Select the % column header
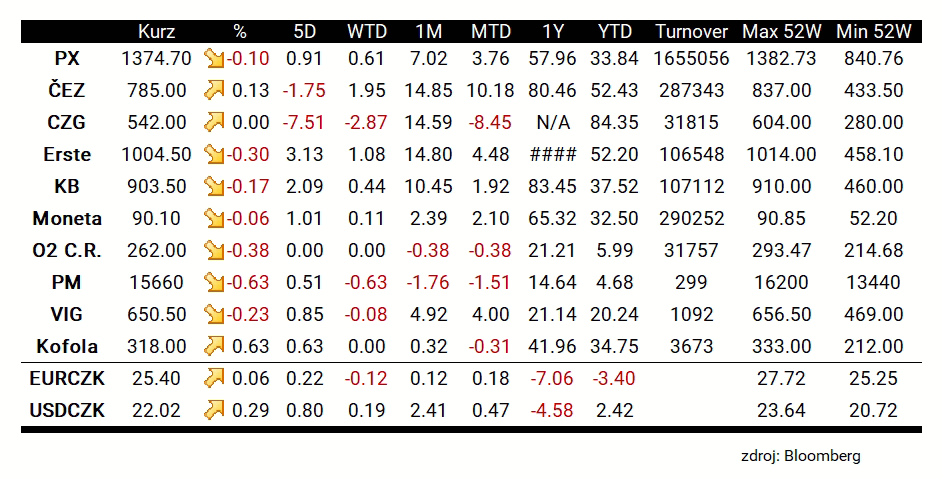Screen dimensions: 943x479 tap(240, 31)
